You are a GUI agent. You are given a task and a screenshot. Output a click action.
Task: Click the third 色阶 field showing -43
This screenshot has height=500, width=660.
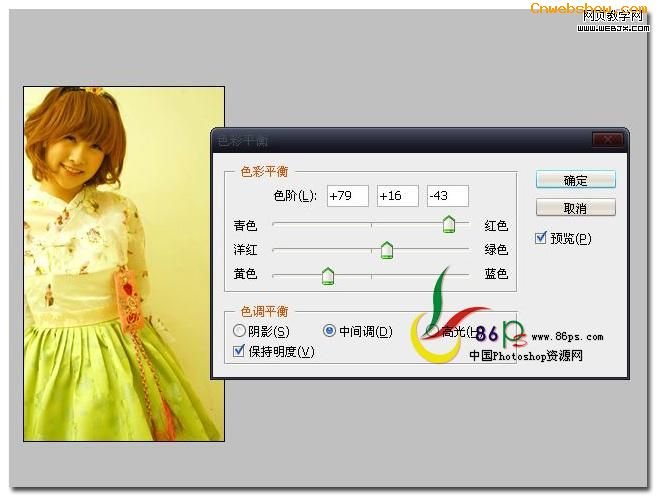448,196
